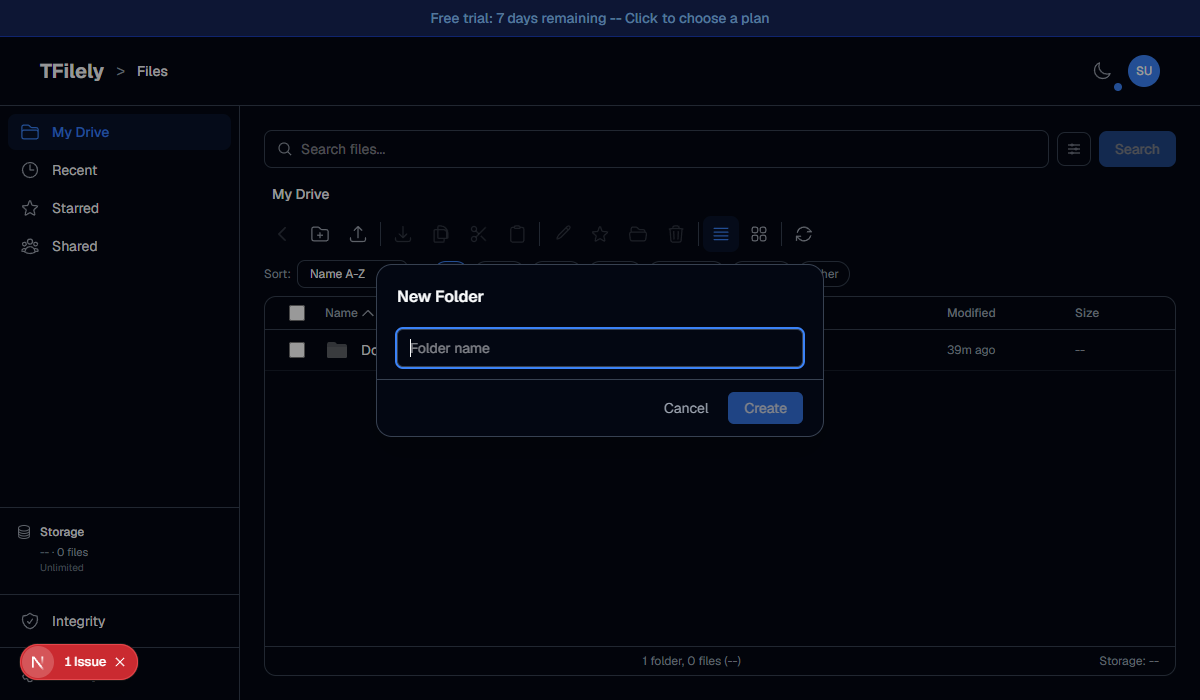1200x700 pixels.
Task: Focus the Search files input
Action: click(x=656, y=149)
